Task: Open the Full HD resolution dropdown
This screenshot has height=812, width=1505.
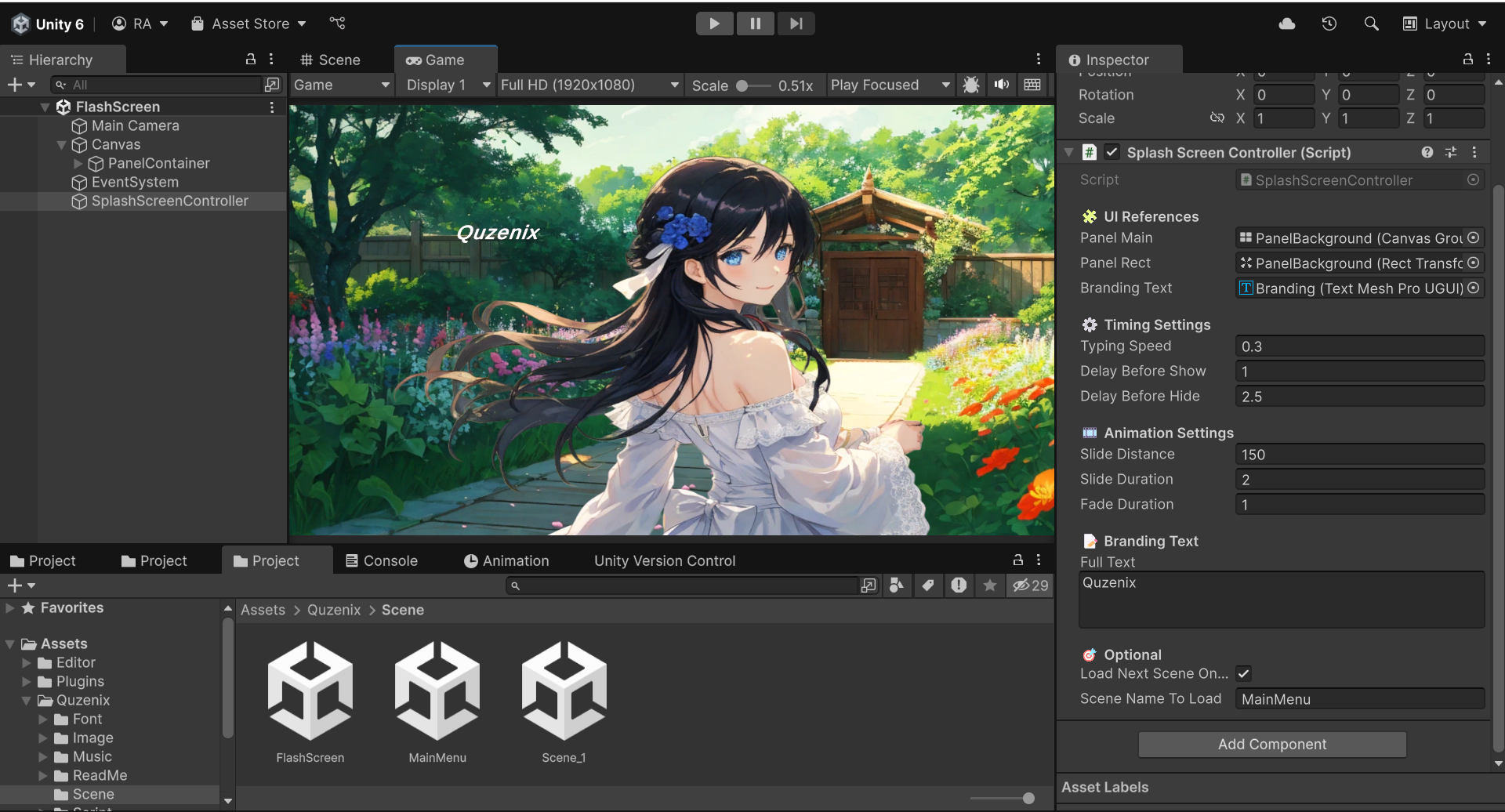Action: click(589, 85)
